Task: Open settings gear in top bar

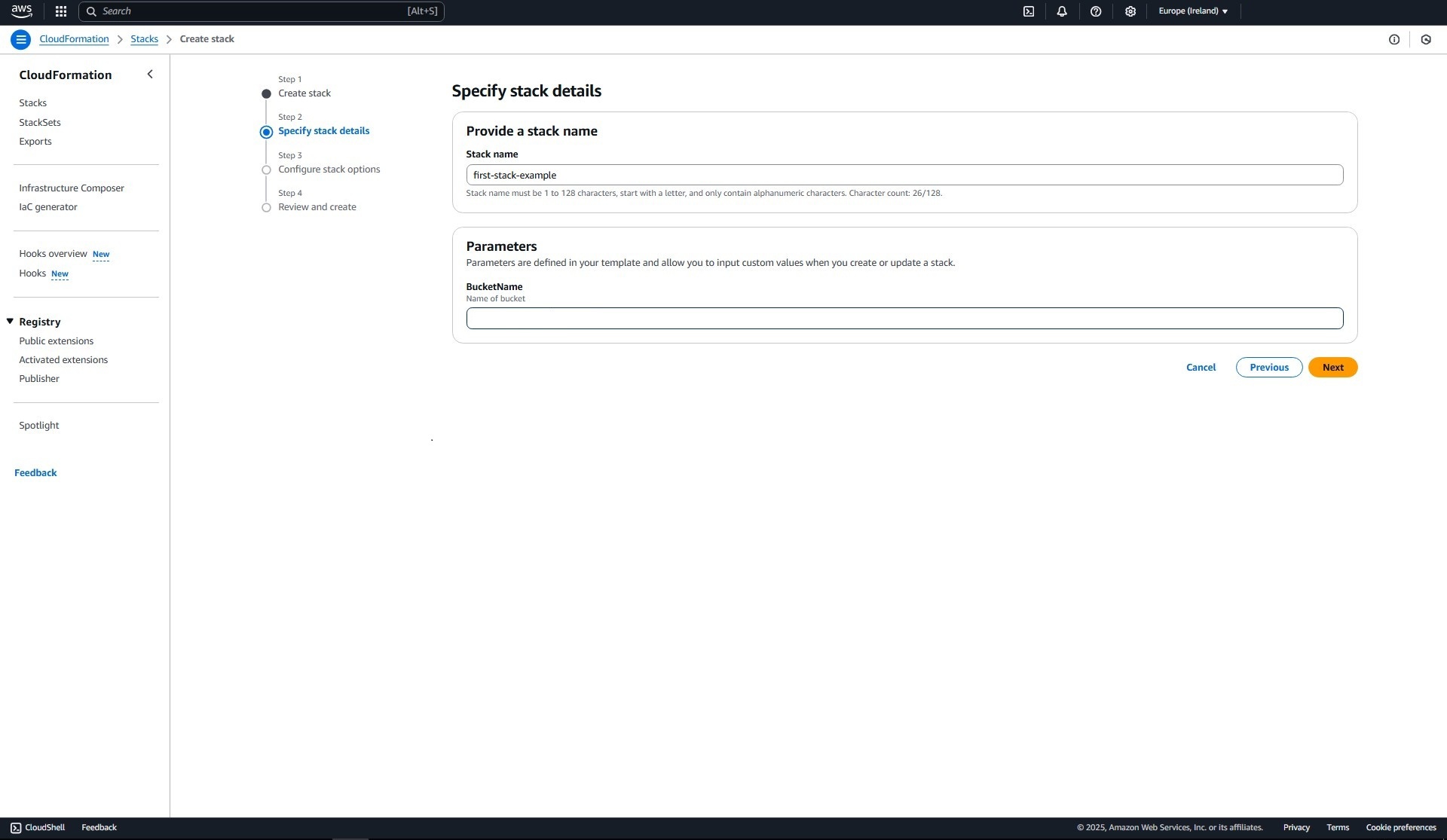Action: (x=1130, y=11)
